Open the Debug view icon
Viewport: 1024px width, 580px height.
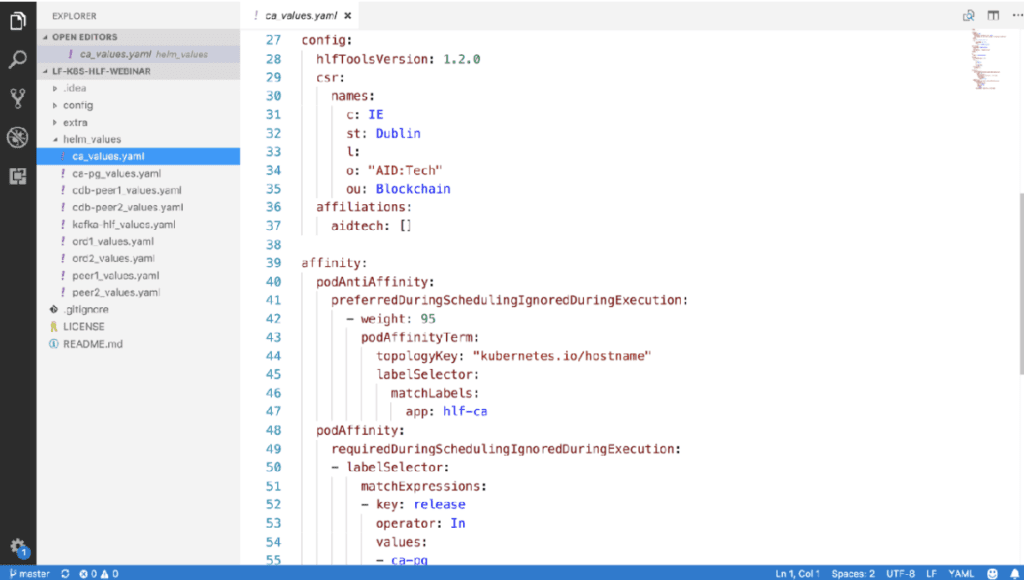coord(17,137)
